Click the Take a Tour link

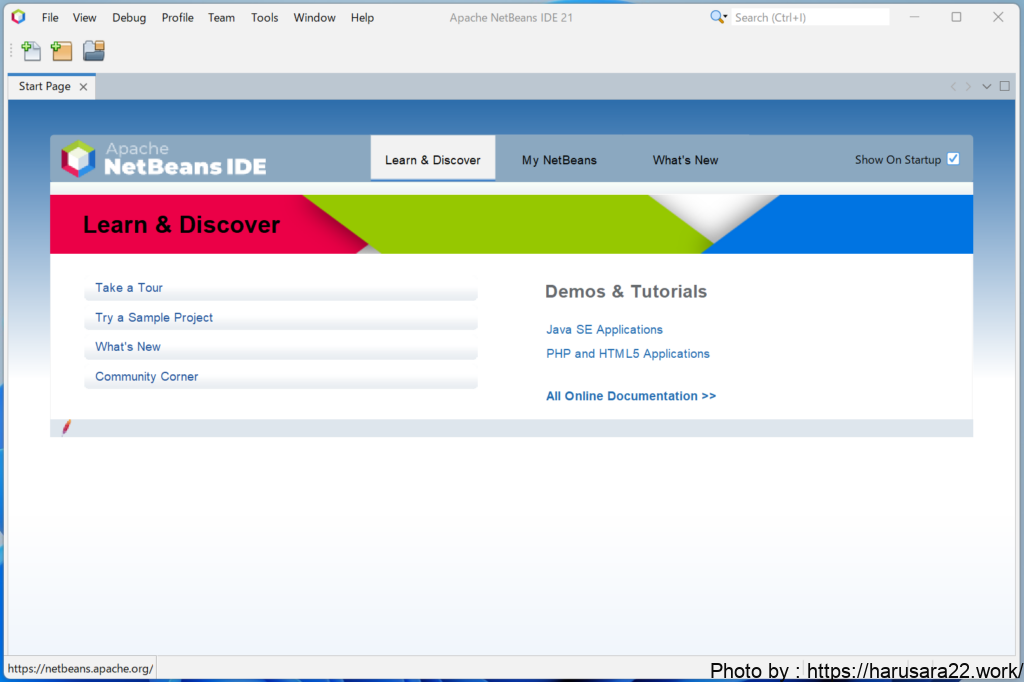point(129,288)
